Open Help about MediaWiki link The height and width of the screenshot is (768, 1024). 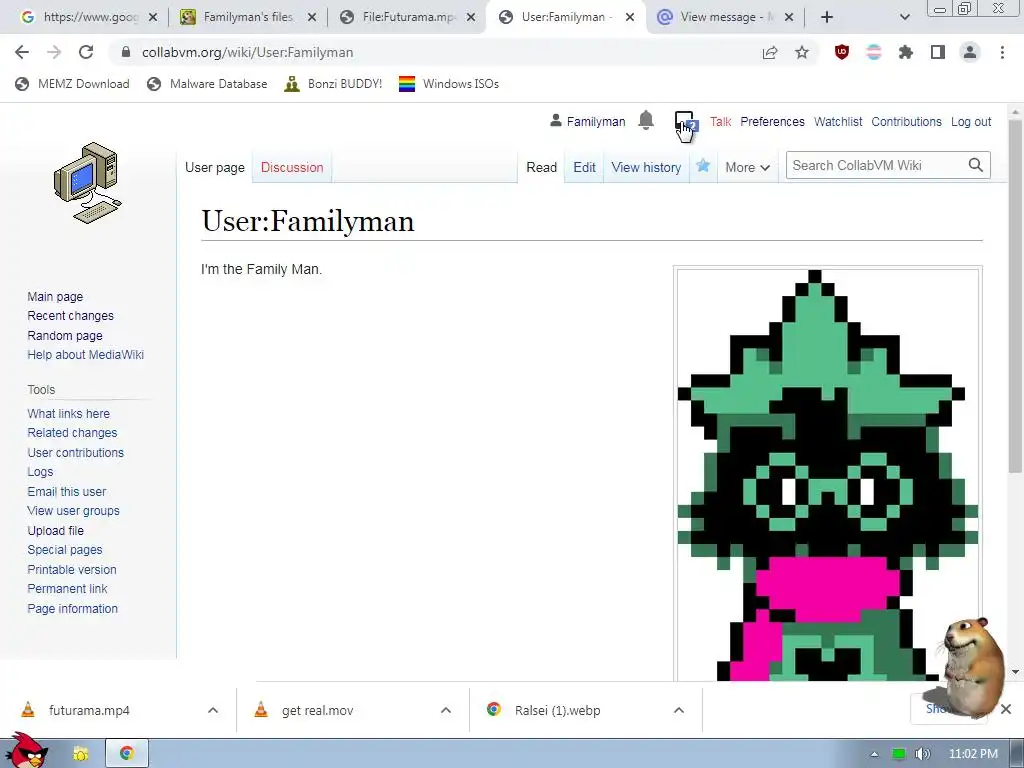pos(86,355)
